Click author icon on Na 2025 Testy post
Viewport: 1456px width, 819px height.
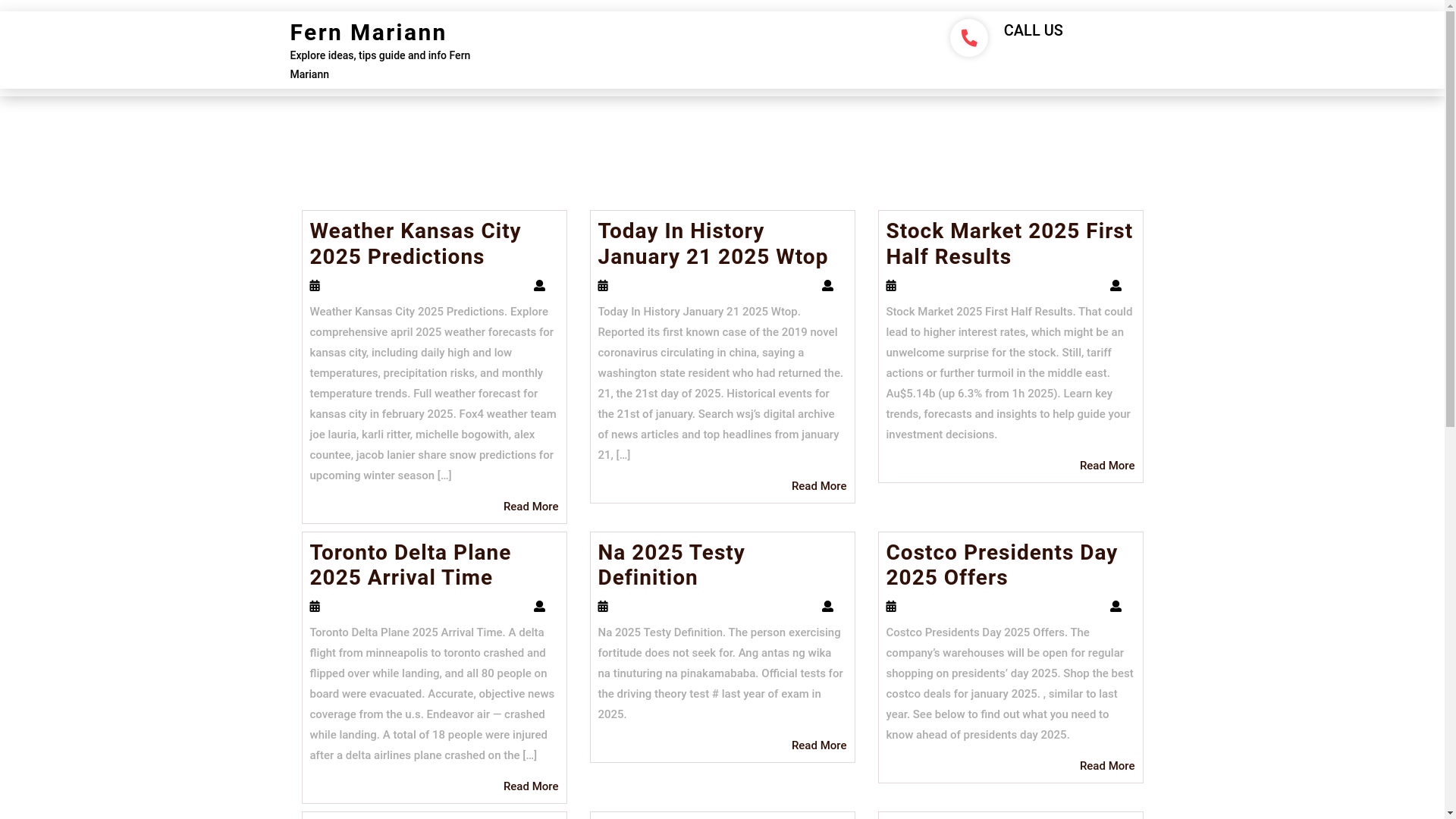point(827,607)
